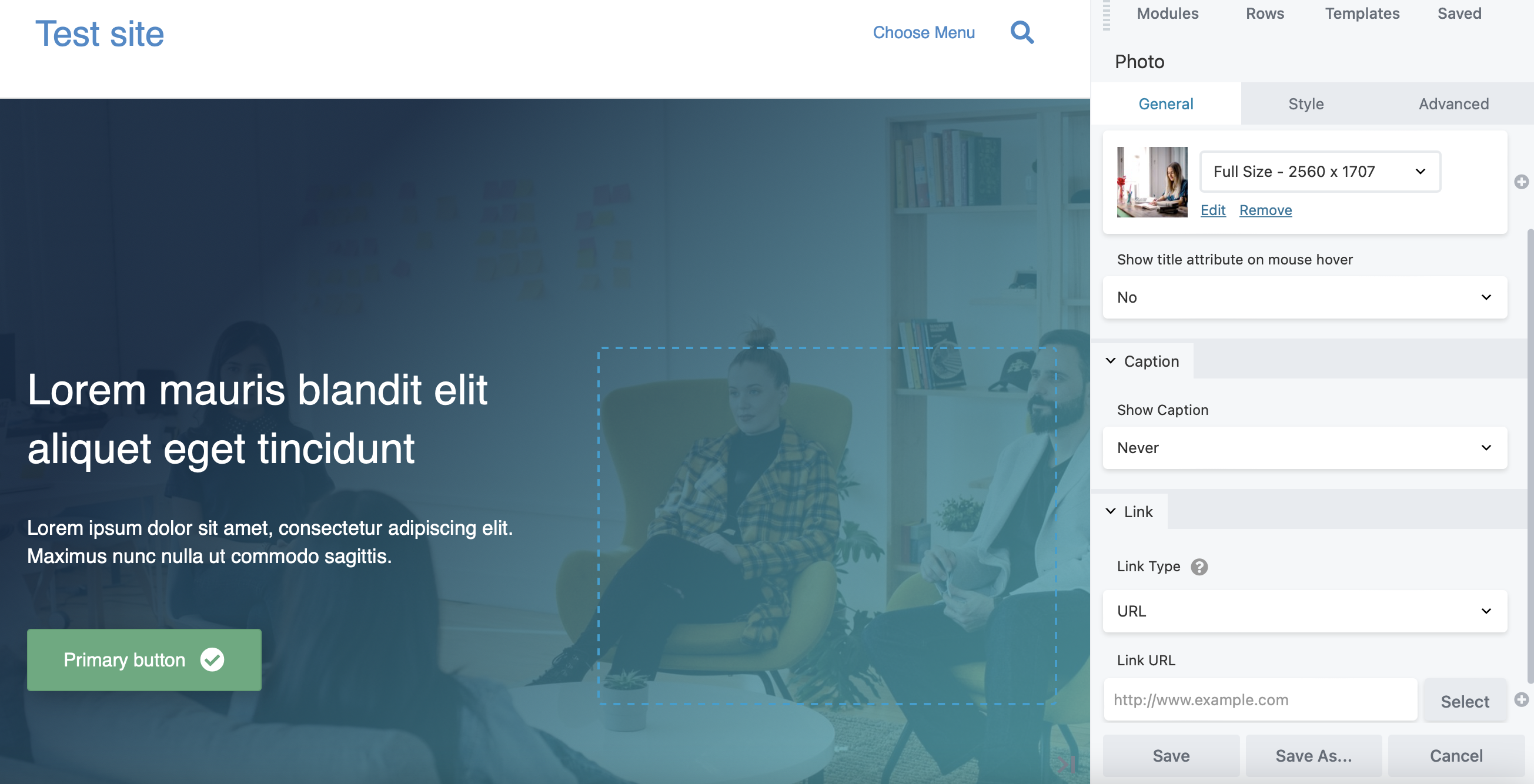Click the Link Type help question icon
Screen dimensions: 1534x784
(x=1199, y=567)
